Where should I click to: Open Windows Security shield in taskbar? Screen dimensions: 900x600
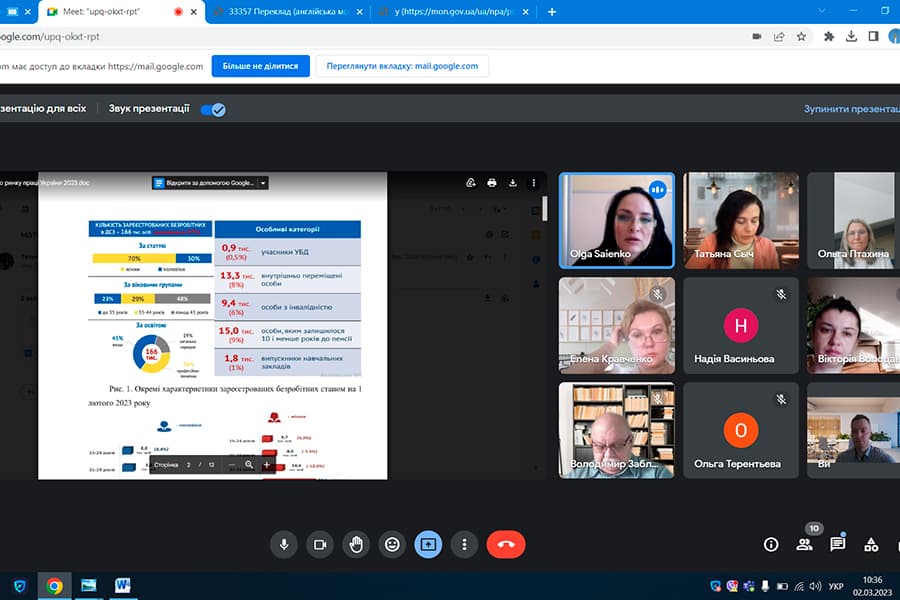[20, 586]
